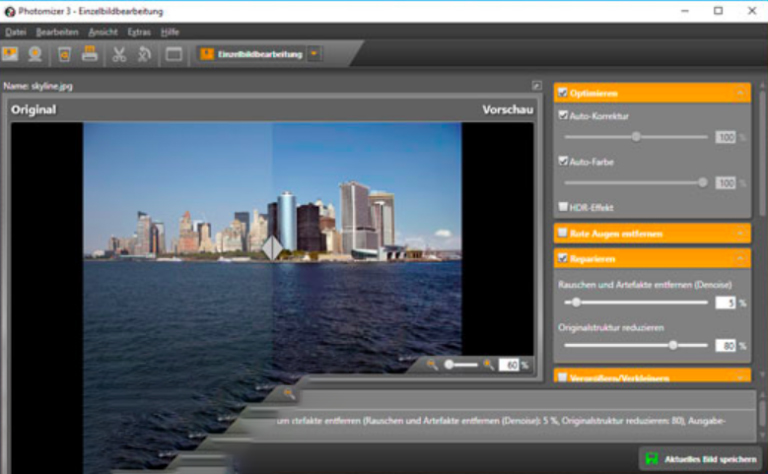Open the Extras menu
Viewport: 768px width, 474px height.
pyautogui.click(x=139, y=32)
